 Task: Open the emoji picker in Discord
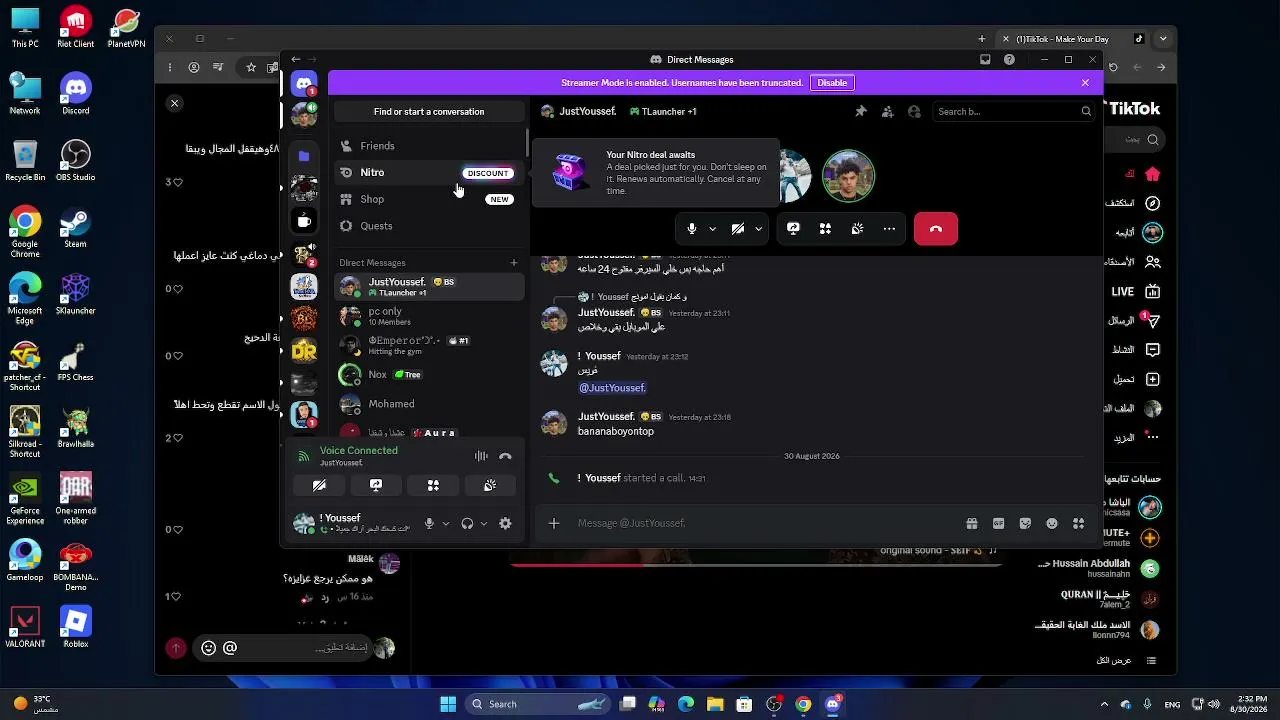[x=1052, y=523]
